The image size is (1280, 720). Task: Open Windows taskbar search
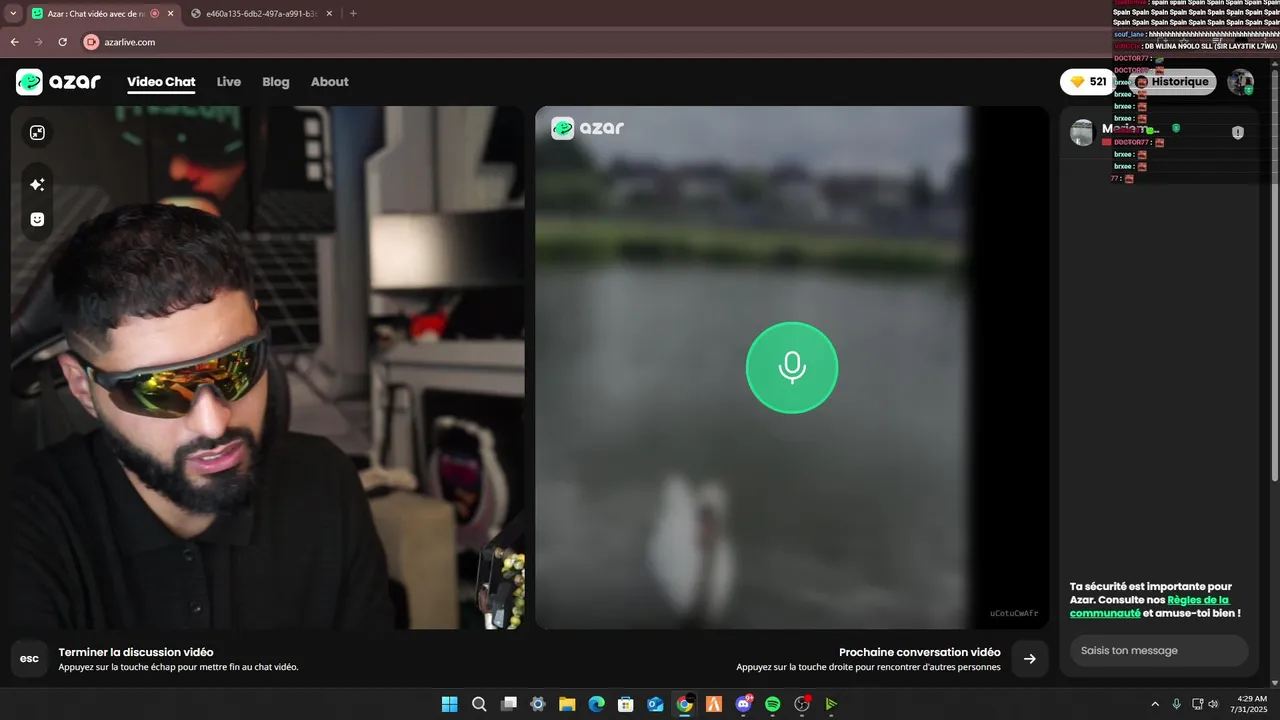point(479,704)
